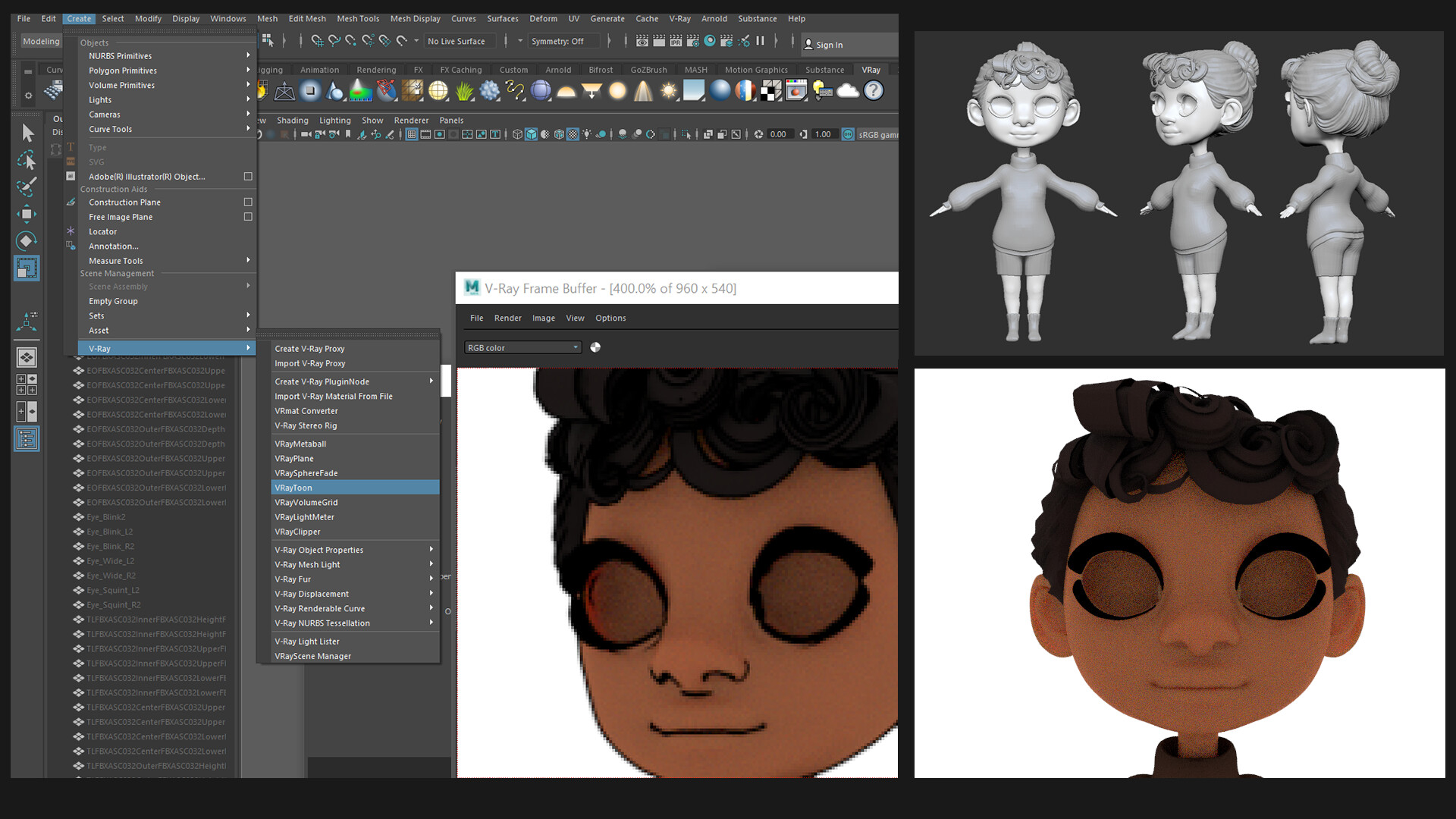Activate the Lasso select tool
1456x819 pixels.
(x=27, y=160)
